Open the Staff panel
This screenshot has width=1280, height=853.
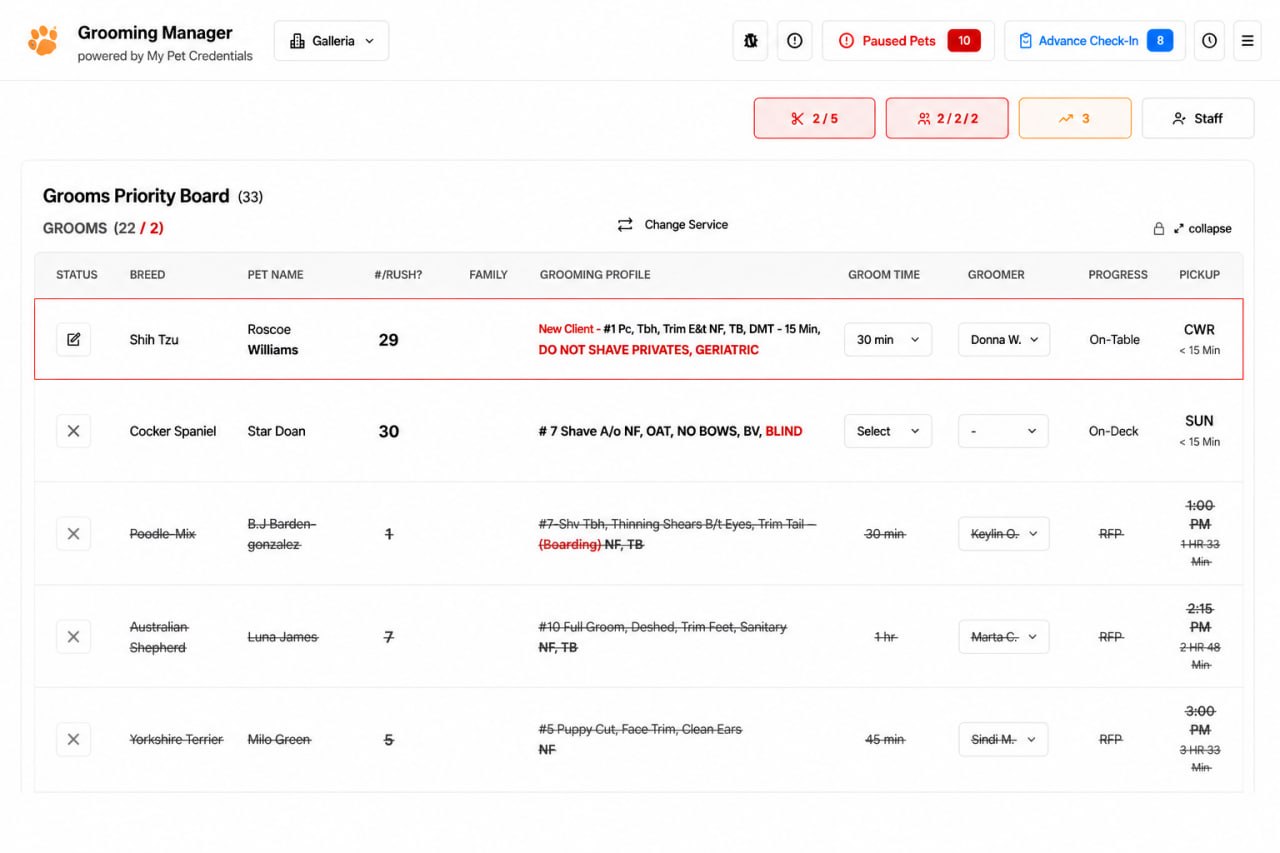click(1198, 118)
